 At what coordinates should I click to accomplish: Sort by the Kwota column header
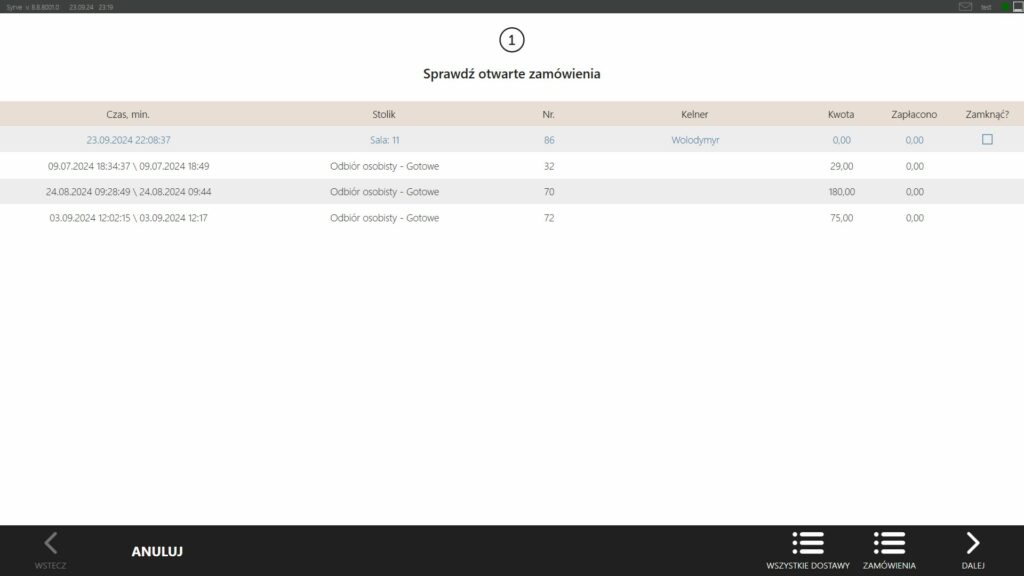[x=840, y=114]
